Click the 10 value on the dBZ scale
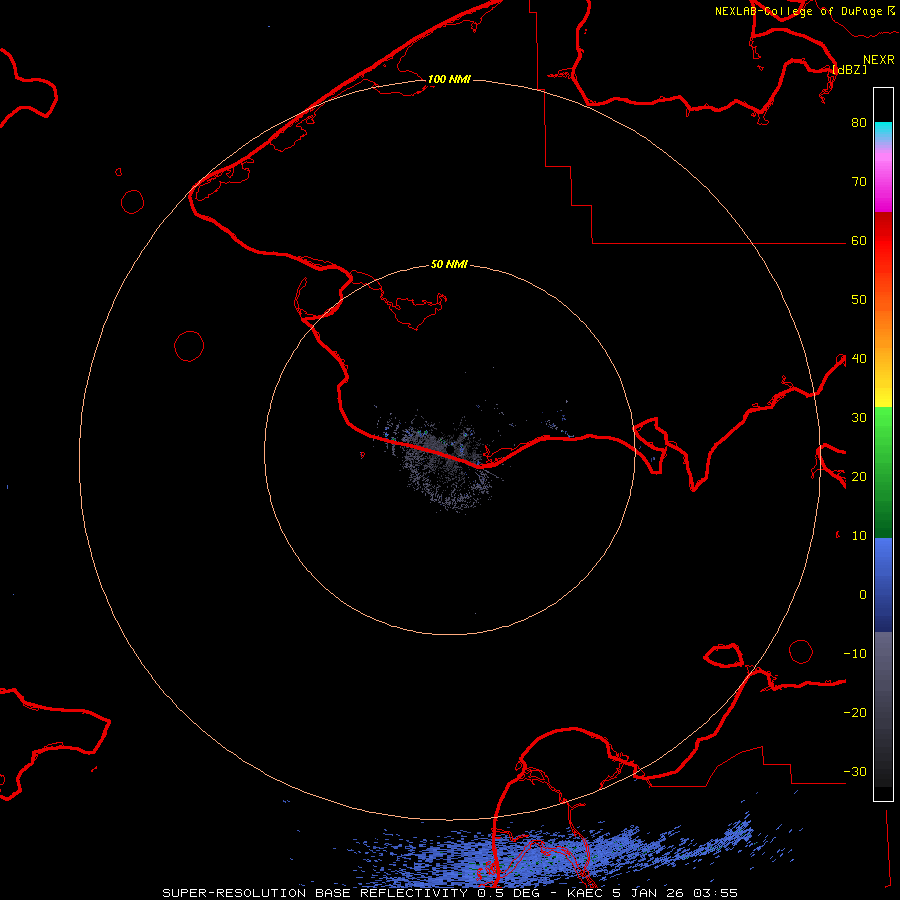Viewport: 900px width, 900px height. coord(859,536)
